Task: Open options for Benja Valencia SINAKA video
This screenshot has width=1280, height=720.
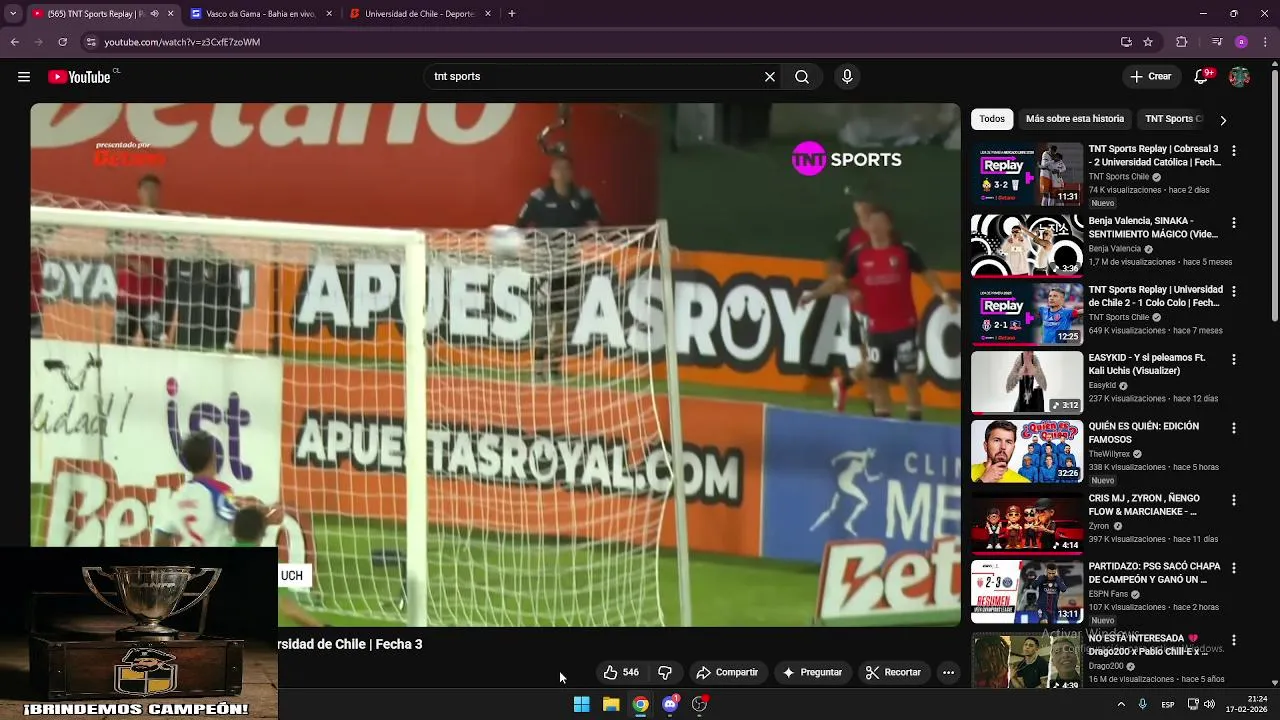Action: tap(1233, 222)
